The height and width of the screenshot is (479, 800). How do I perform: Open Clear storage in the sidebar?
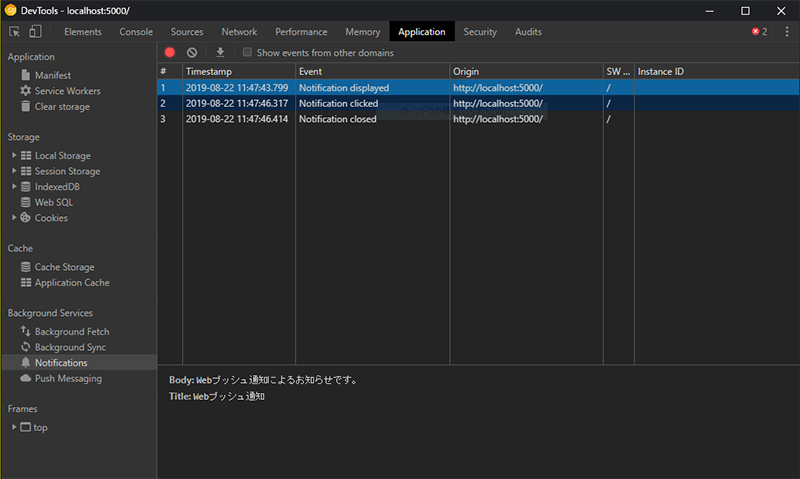pyautogui.click(x=55, y=107)
